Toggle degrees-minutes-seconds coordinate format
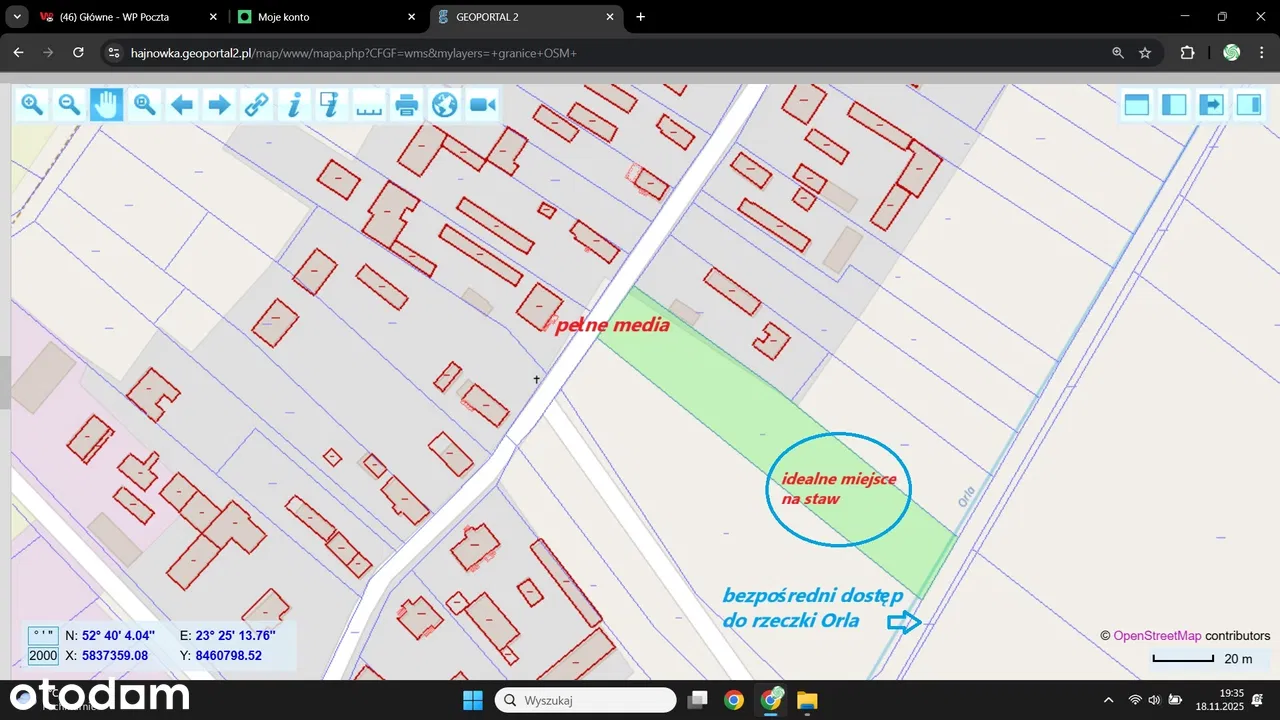 tap(43, 635)
